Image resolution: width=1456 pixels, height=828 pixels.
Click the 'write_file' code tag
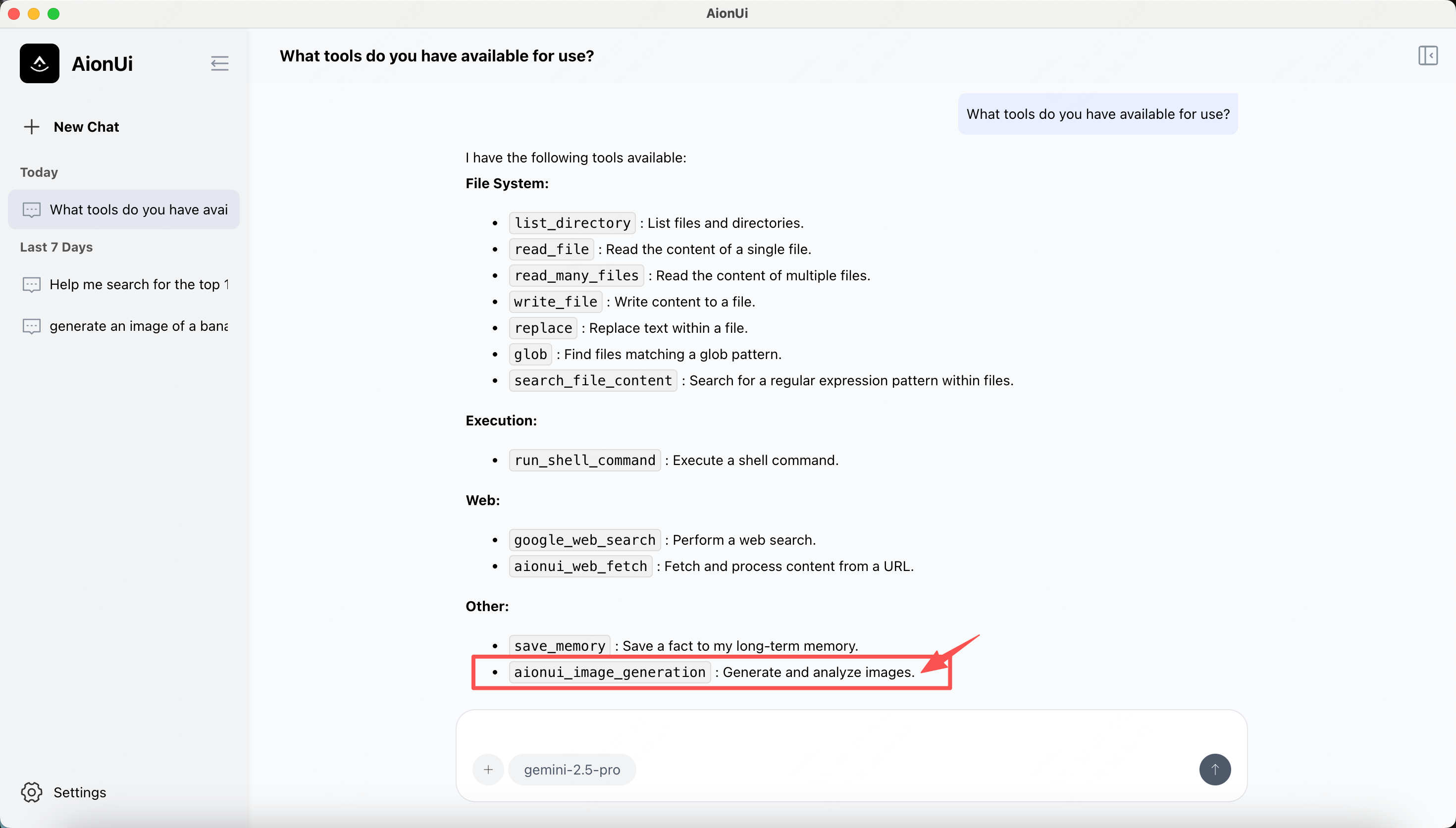pyautogui.click(x=556, y=302)
